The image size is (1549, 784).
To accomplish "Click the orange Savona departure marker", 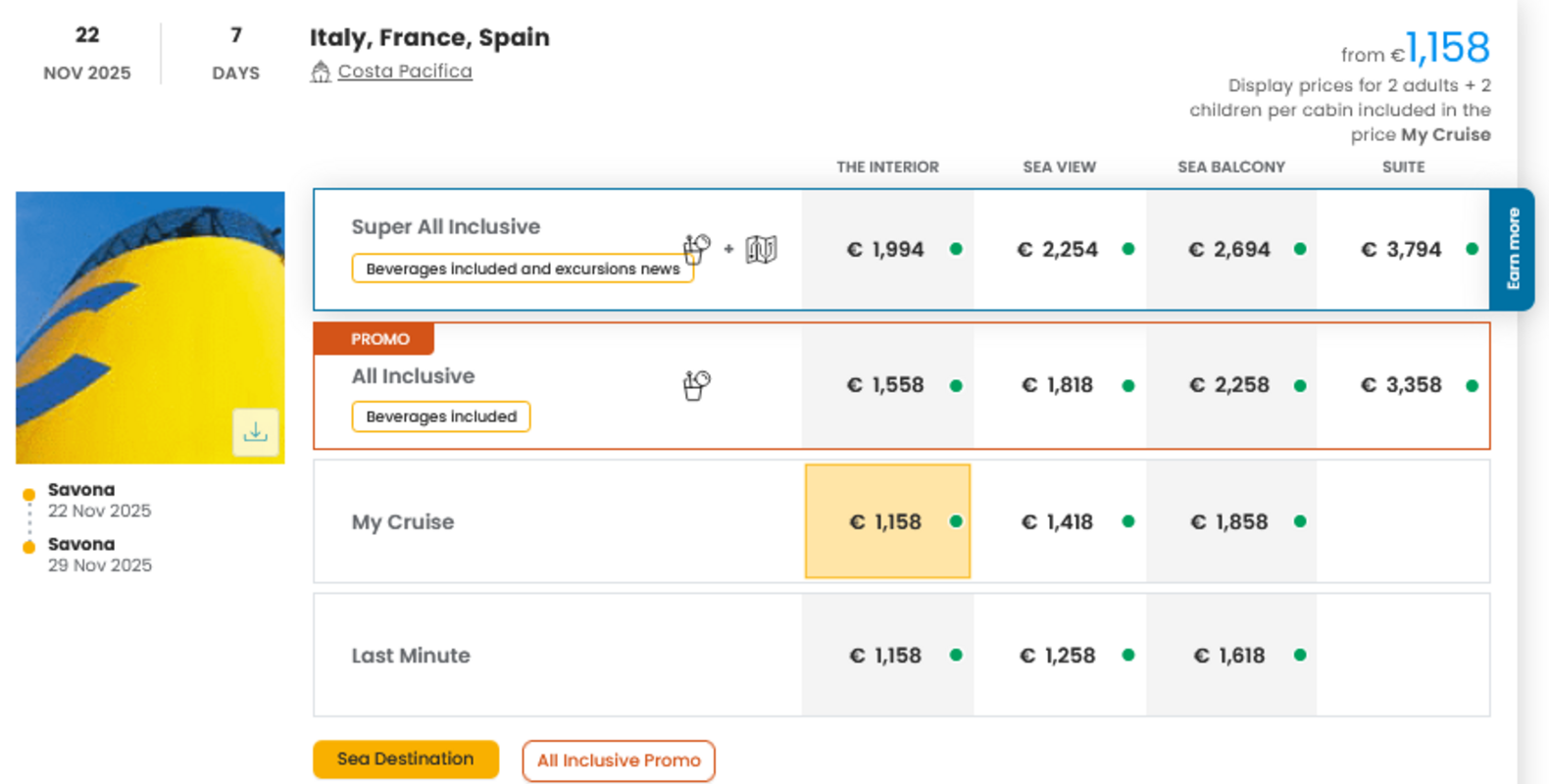I will tap(29, 494).
